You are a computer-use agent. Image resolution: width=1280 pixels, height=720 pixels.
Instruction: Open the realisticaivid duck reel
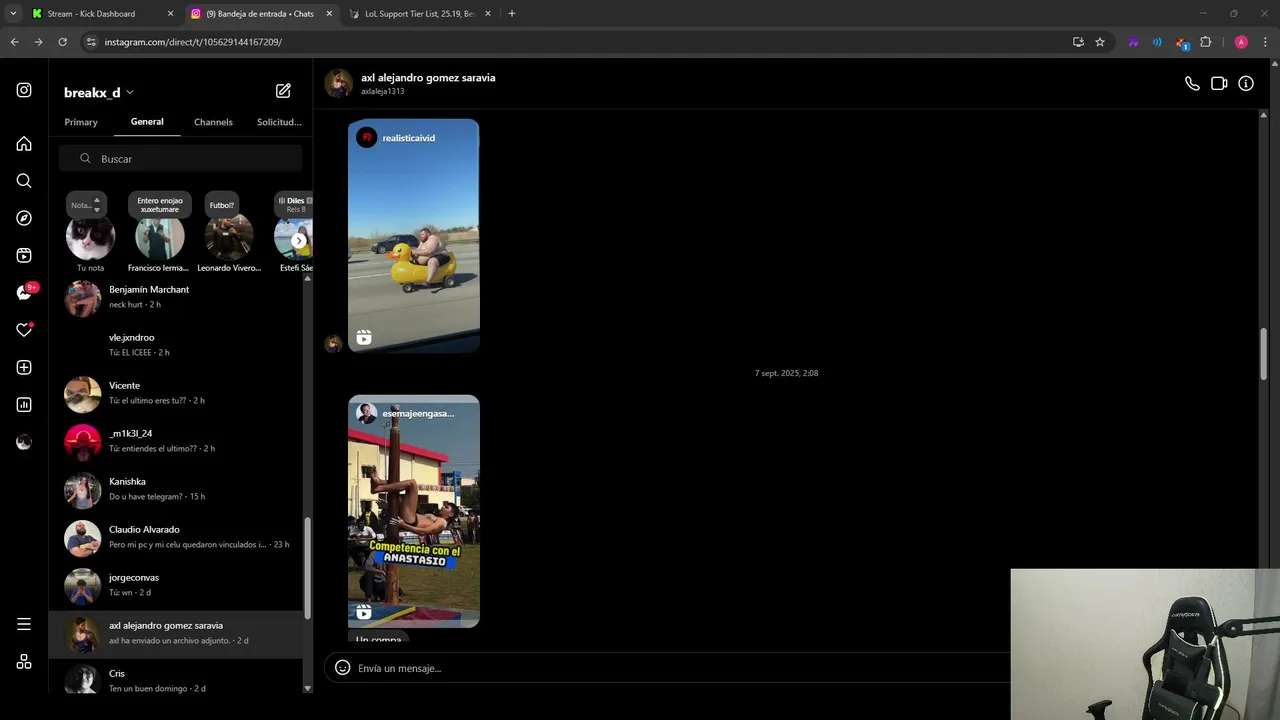point(414,236)
